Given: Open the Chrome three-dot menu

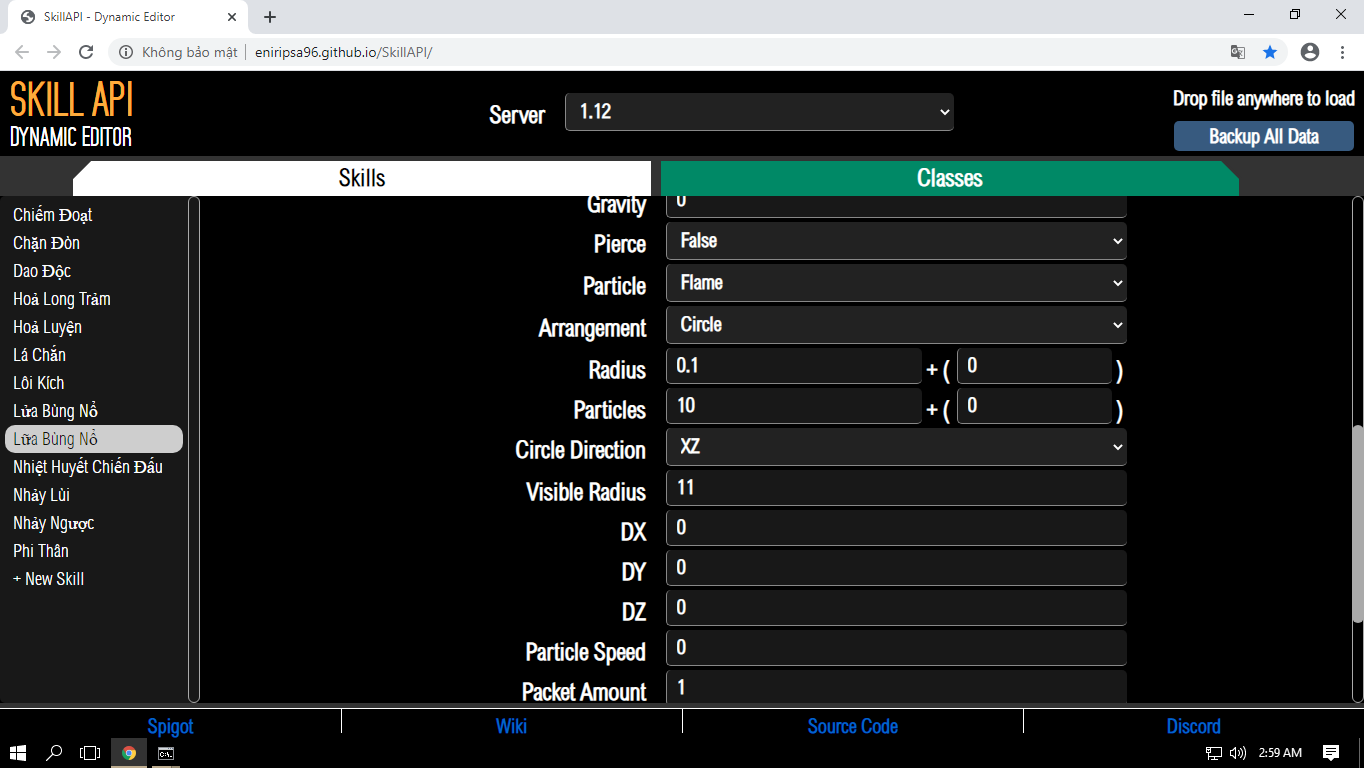Looking at the screenshot, I should 1342,52.
